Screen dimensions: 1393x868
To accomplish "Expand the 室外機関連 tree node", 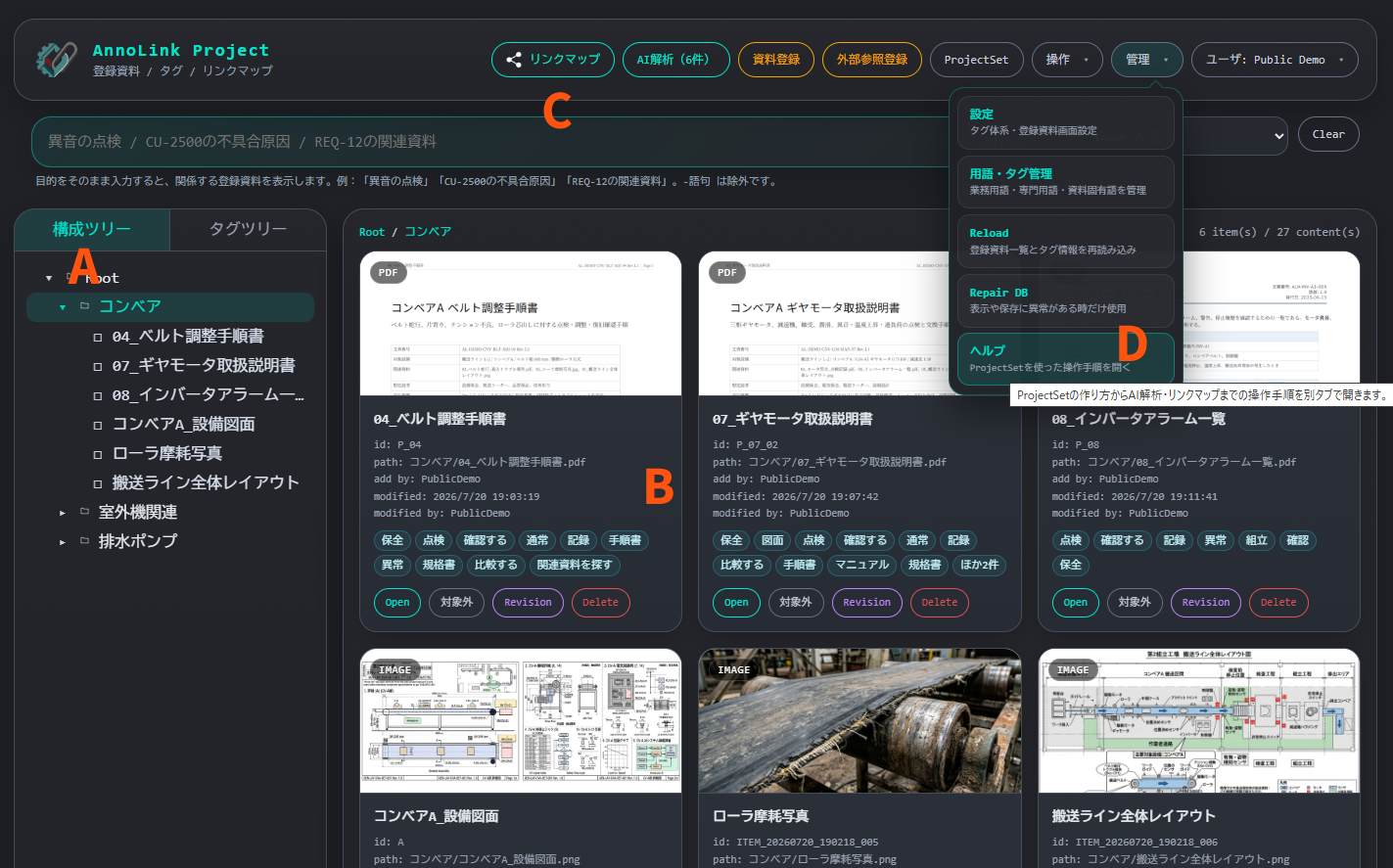I will (x=63, y=513).
